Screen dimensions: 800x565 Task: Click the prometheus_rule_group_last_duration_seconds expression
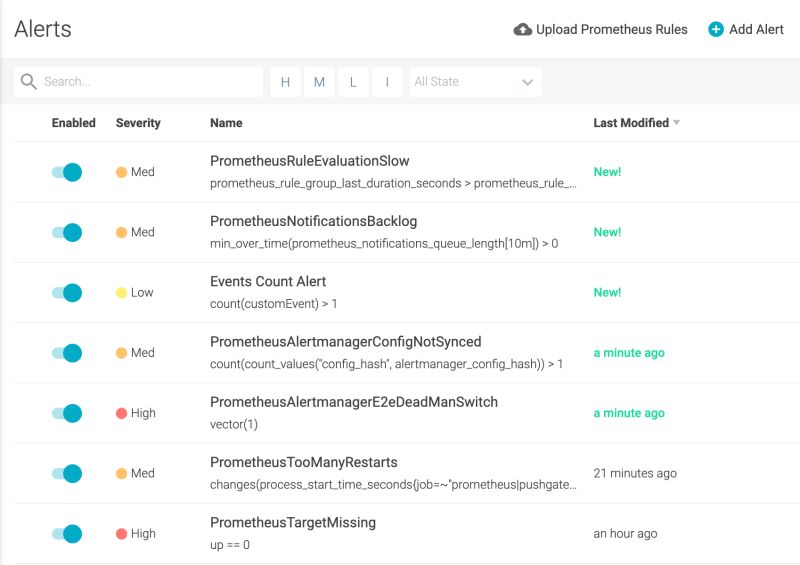393,183
